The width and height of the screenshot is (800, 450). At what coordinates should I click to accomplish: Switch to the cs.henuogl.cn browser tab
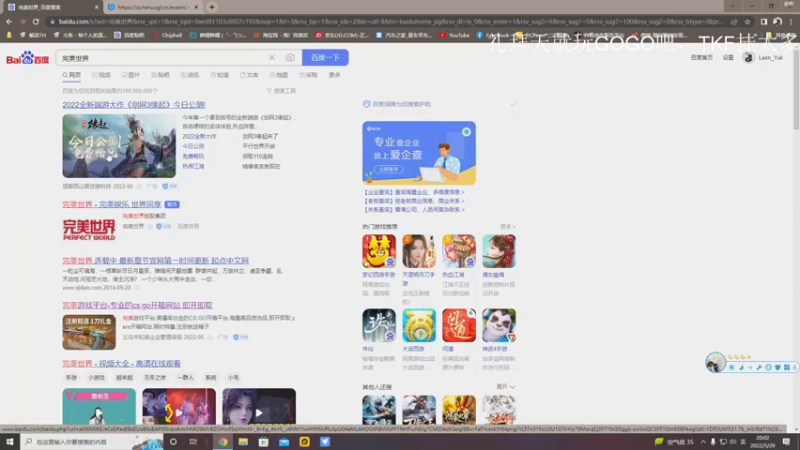[151, 7]
